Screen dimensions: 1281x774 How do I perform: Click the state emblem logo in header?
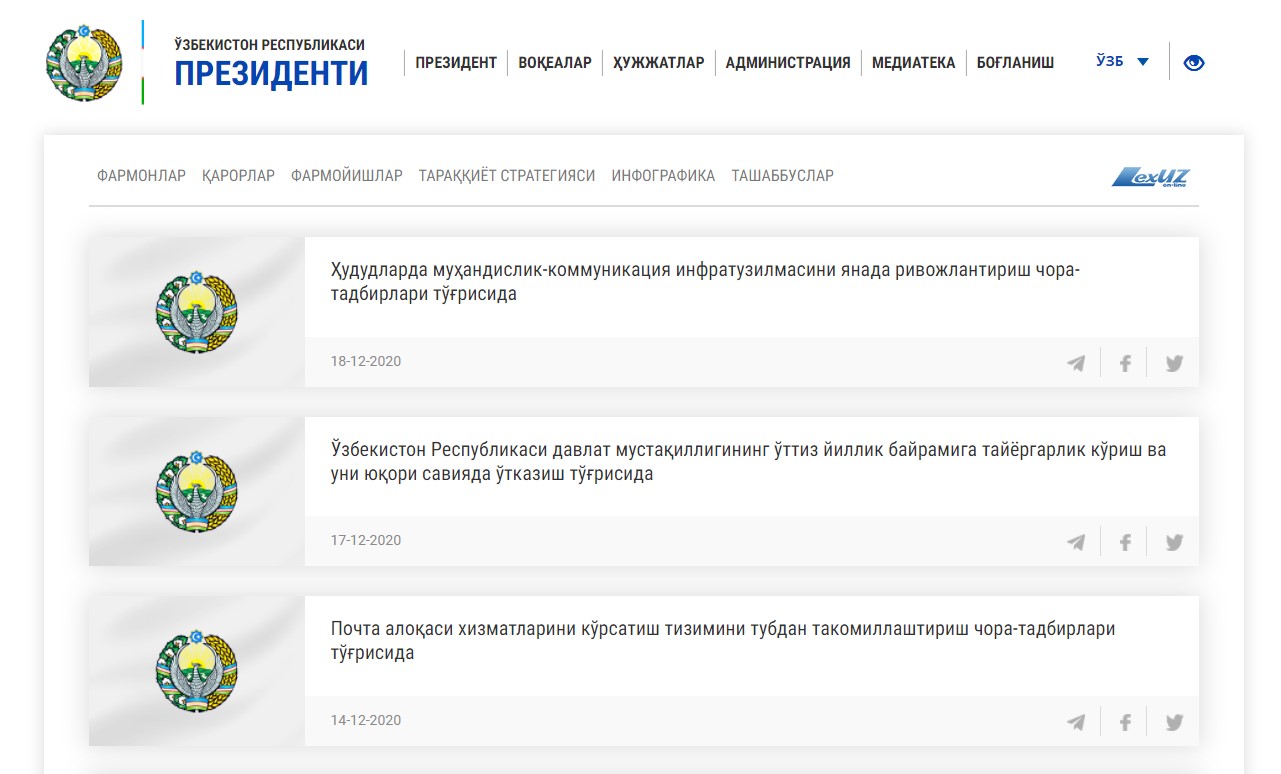tap(85, 63)
